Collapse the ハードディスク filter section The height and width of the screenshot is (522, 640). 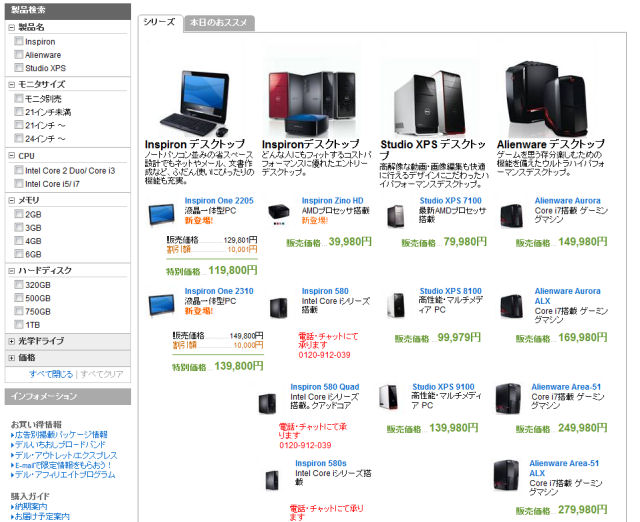coord(11,271)
